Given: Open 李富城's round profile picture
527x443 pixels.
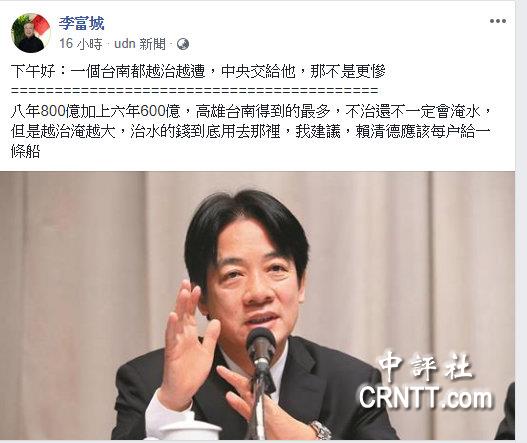Looking at the screenshot, I should point(31,33).
